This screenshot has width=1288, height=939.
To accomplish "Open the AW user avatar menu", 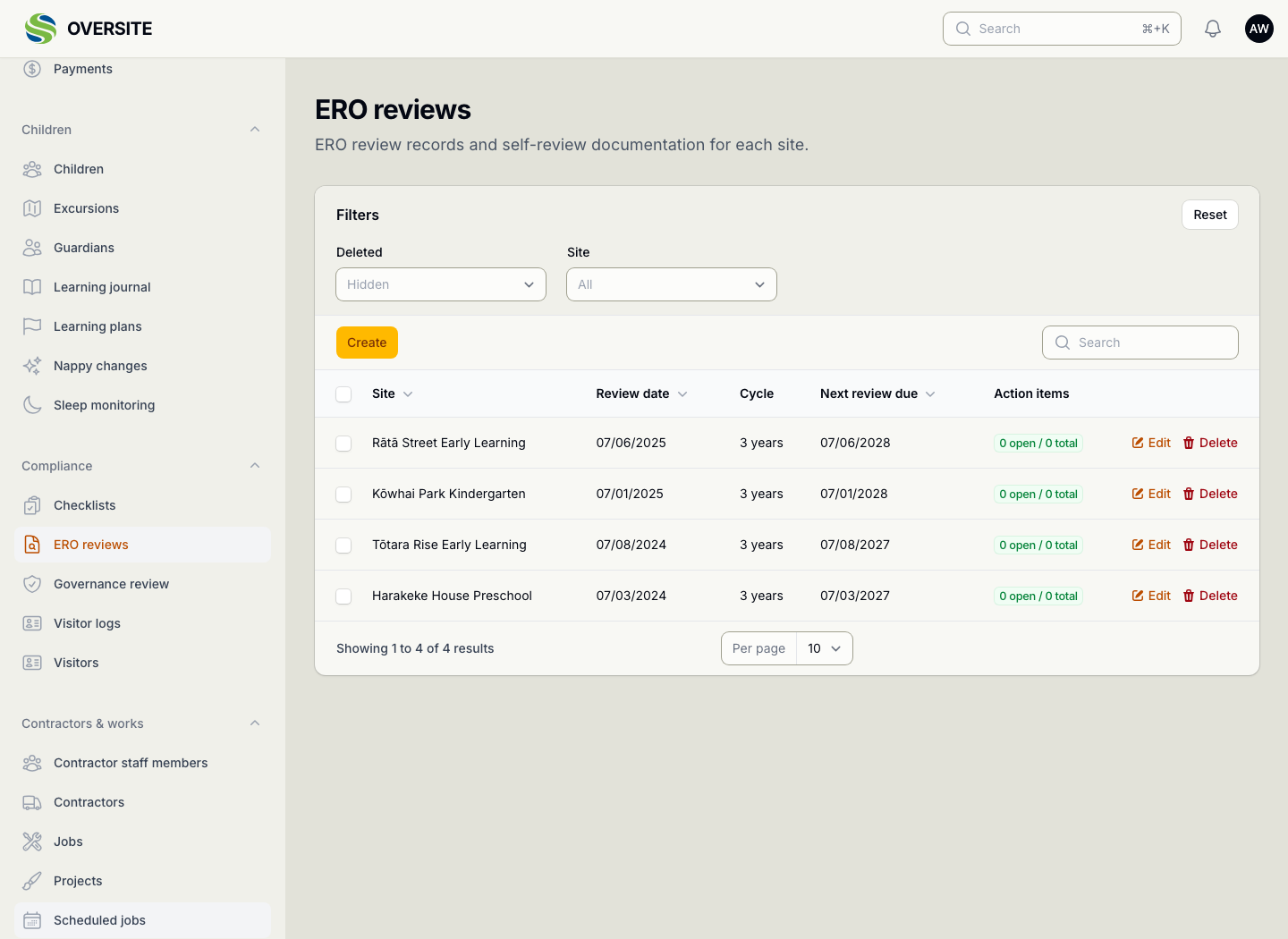I will click(1259, 29).
